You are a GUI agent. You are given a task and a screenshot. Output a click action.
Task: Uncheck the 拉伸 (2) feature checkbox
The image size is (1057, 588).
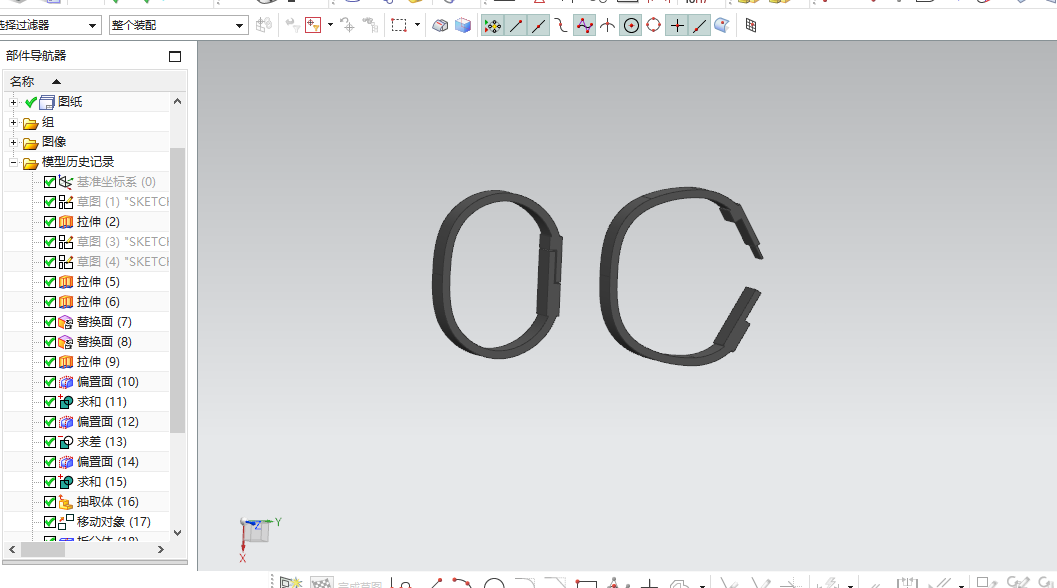(x=50, y=222)
